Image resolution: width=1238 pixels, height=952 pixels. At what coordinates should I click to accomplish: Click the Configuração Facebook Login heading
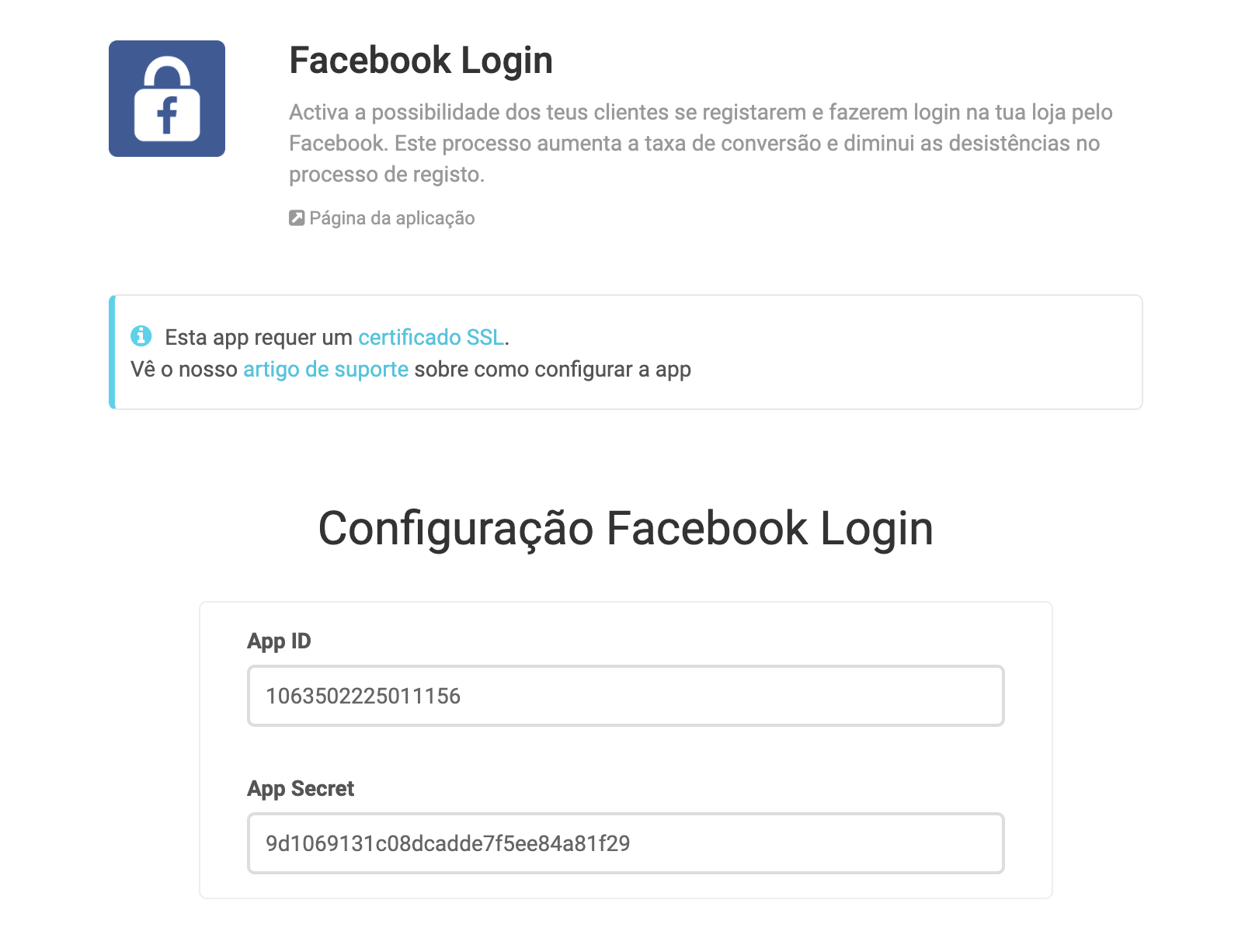pos(625,529)
